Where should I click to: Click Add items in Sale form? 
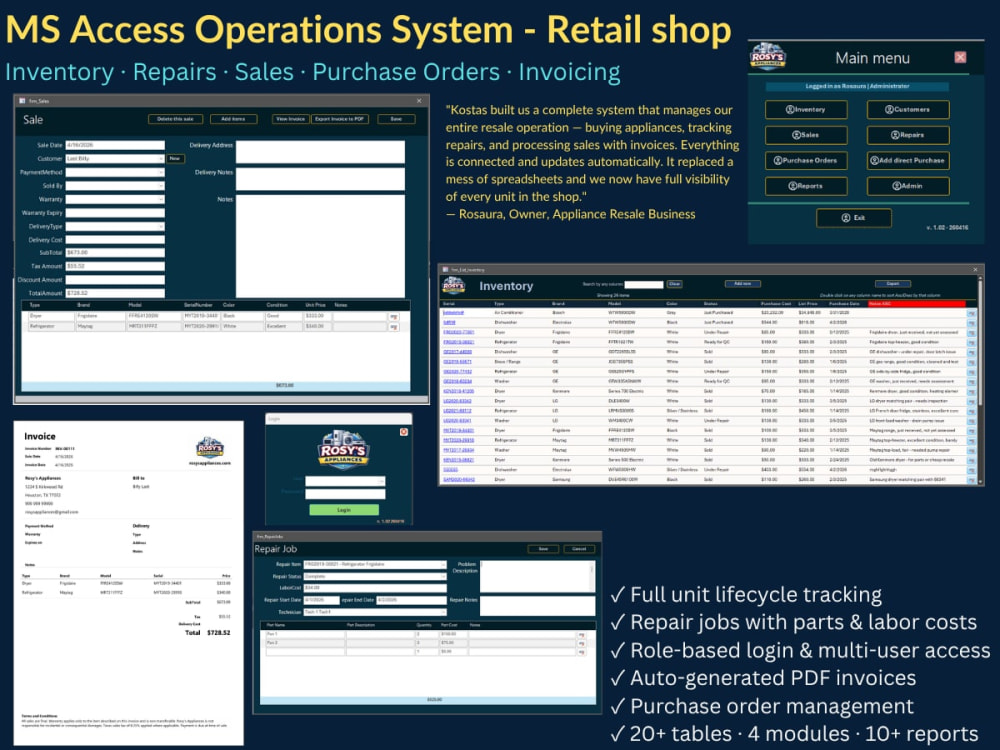(x=233, y=119)
